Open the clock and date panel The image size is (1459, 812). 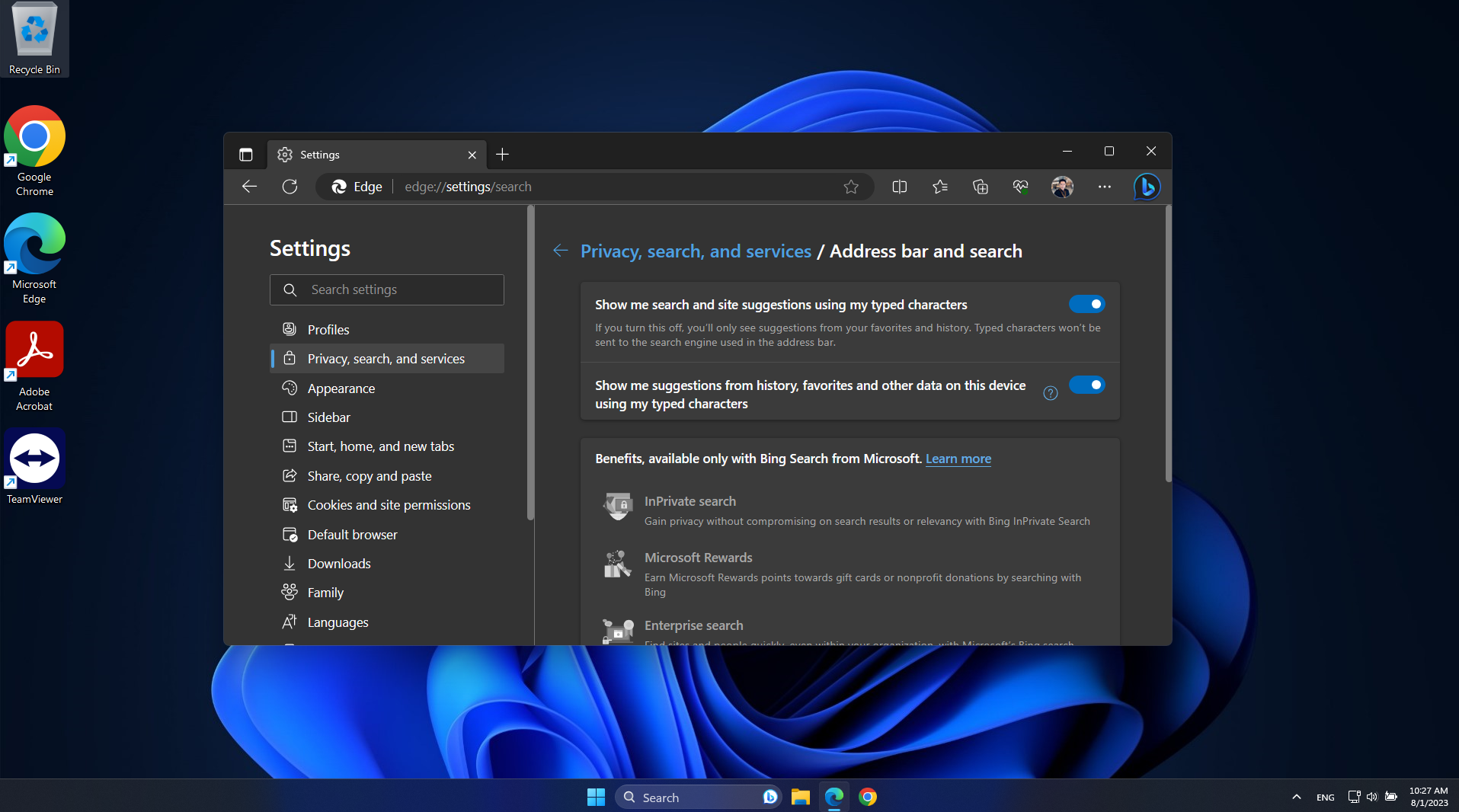tap(1429, 797)
